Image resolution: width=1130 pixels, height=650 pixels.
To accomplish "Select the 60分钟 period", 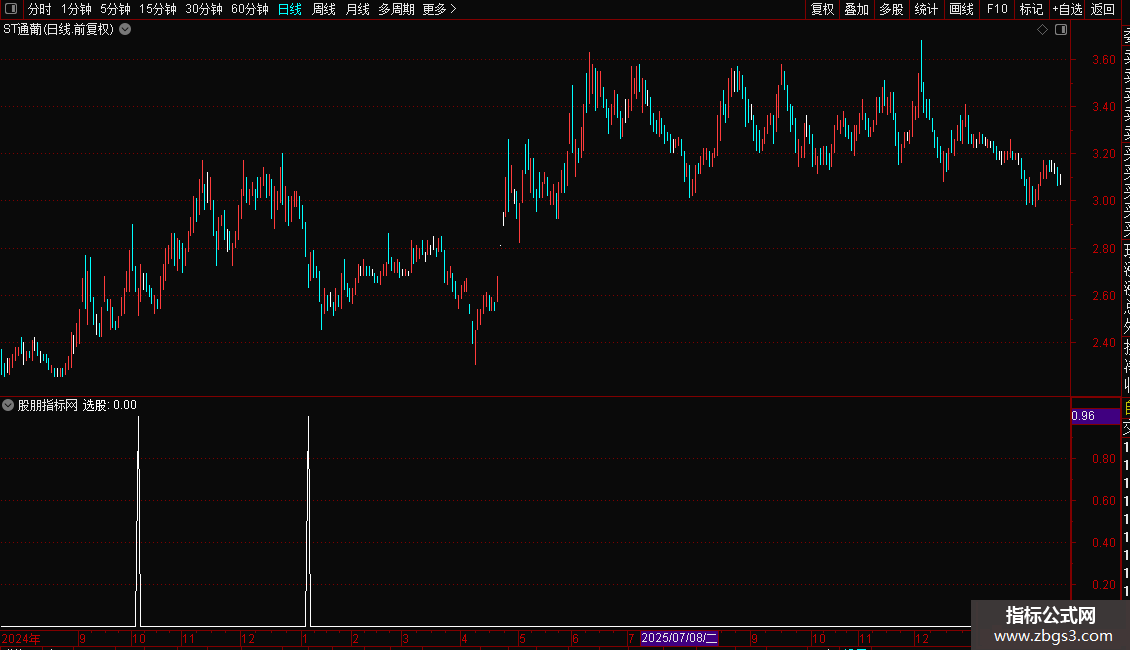I will click(250, 9).
